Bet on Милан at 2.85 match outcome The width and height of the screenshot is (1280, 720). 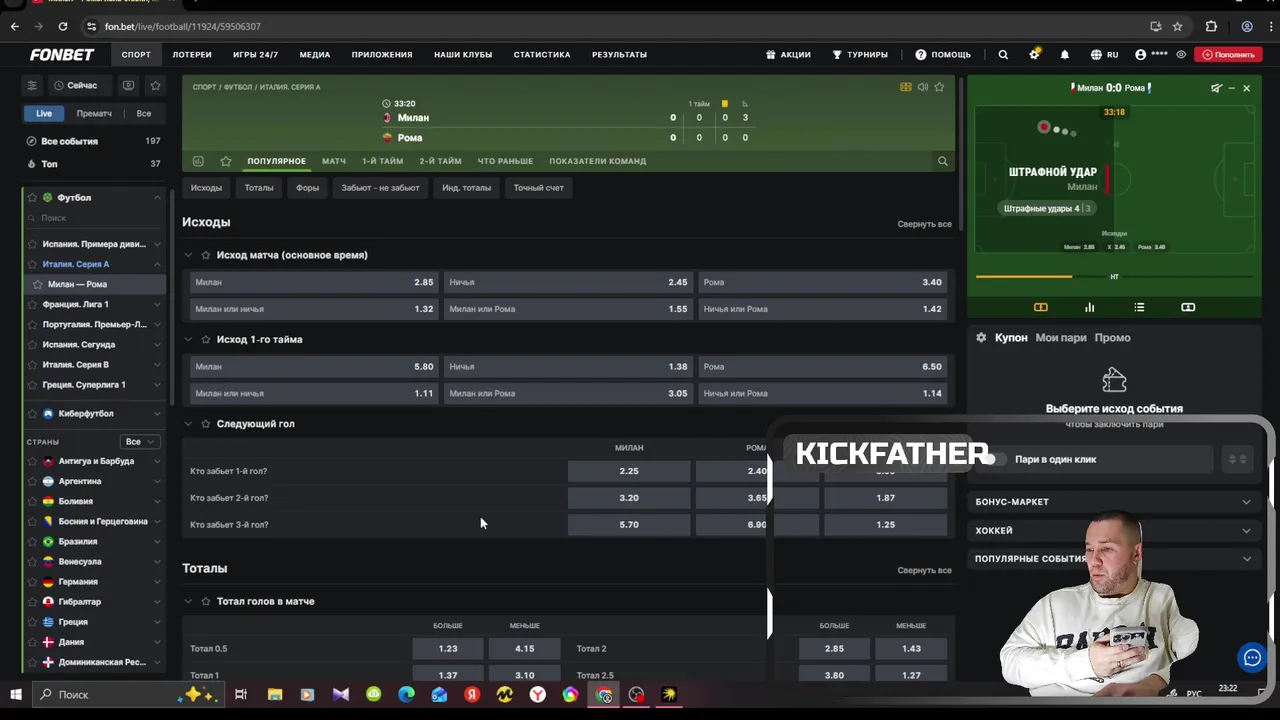(x=314, y=282)
